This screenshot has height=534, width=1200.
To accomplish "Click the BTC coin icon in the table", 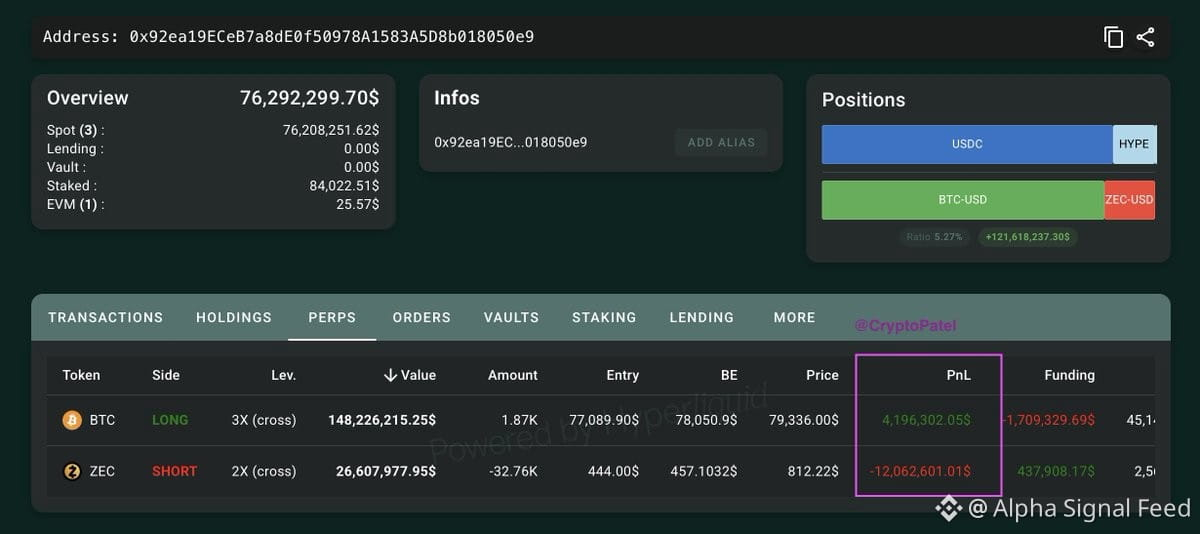I will (72, 420).
